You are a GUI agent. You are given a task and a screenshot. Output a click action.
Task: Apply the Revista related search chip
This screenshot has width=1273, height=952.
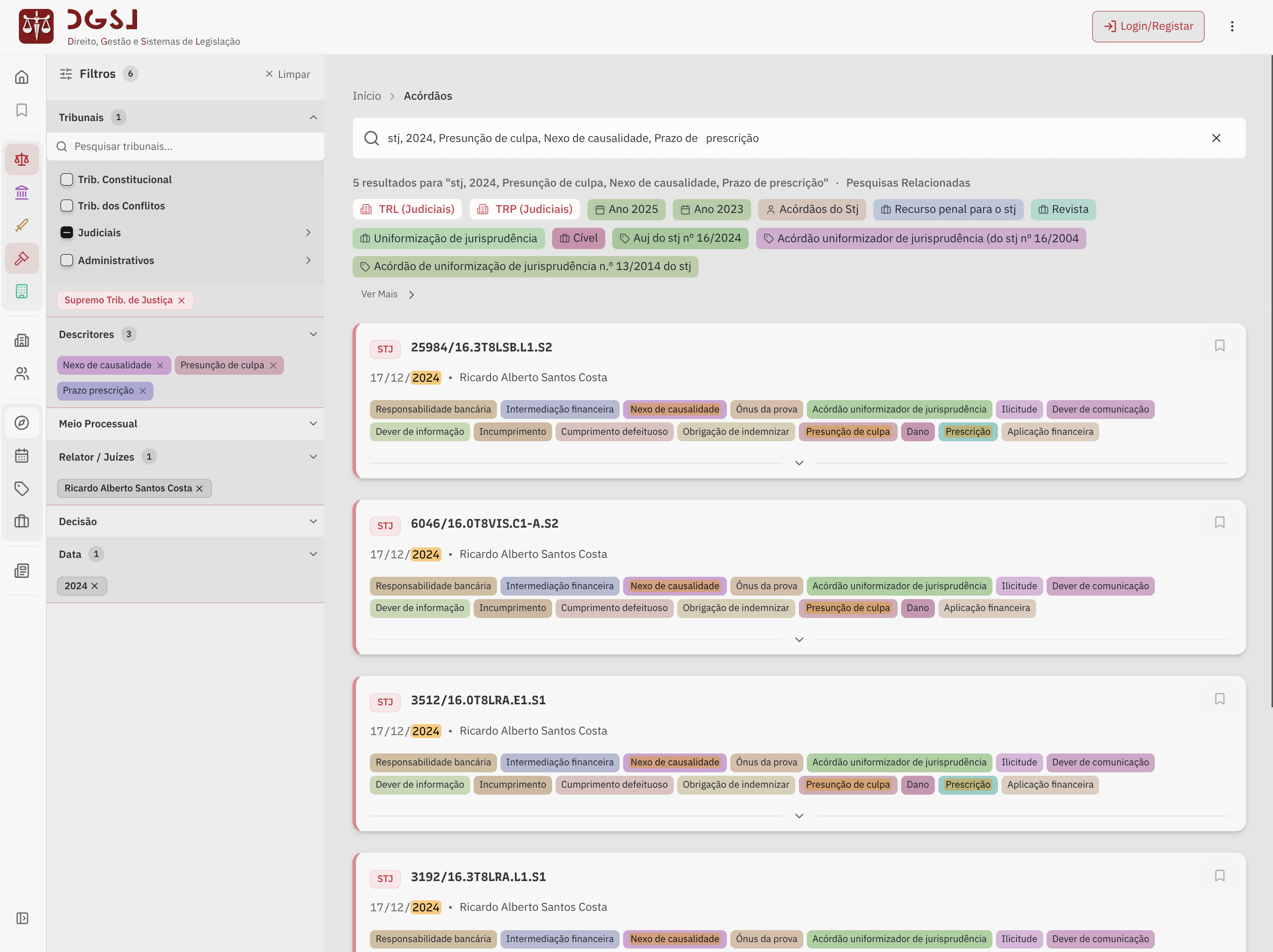coord(1063,209)
